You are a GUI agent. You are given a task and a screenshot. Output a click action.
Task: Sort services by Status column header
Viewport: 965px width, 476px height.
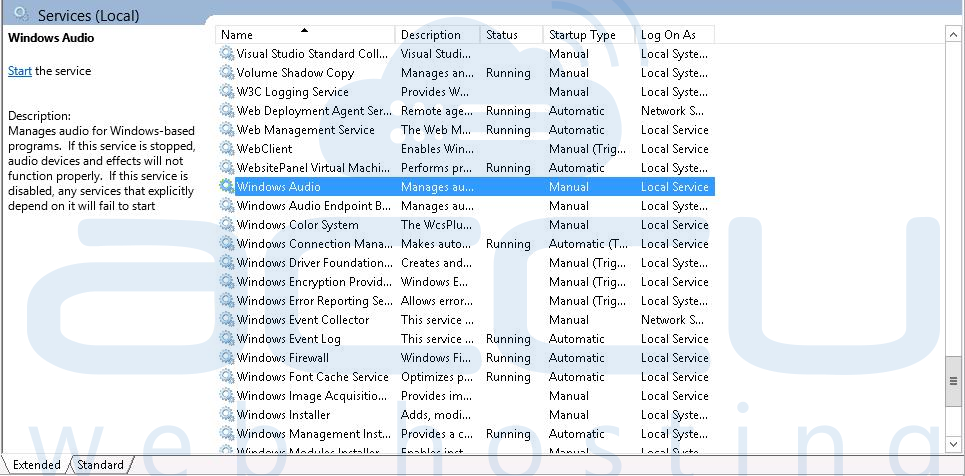511,35
